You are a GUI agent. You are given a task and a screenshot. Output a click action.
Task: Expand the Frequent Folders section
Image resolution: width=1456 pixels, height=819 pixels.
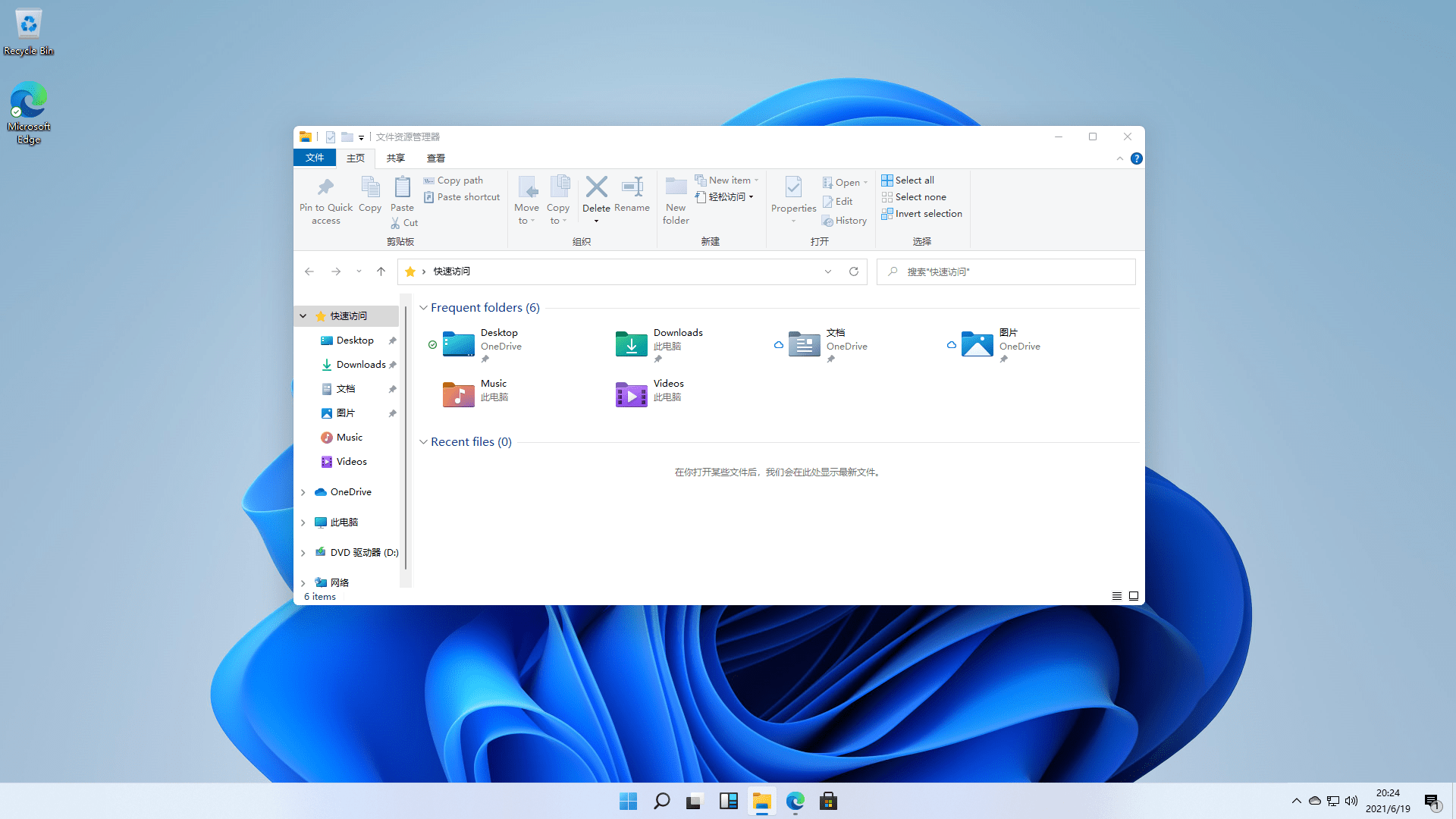422,307
